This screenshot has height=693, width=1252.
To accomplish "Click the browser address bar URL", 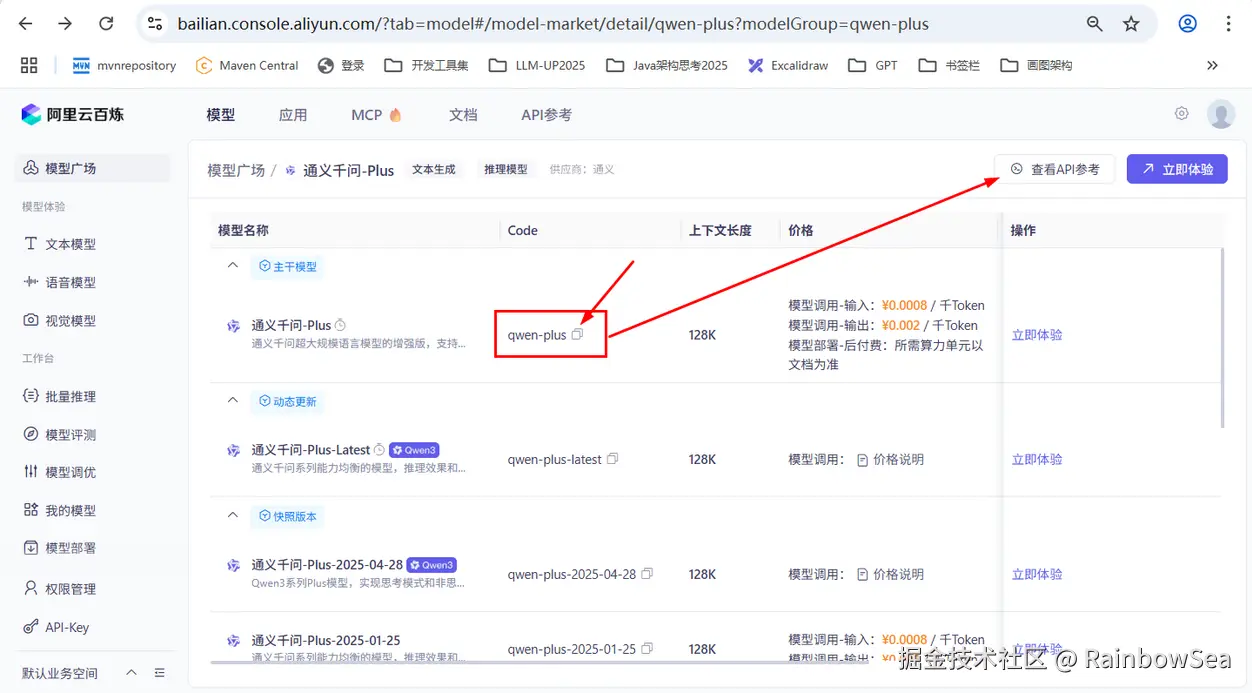I will click(553, 24).
